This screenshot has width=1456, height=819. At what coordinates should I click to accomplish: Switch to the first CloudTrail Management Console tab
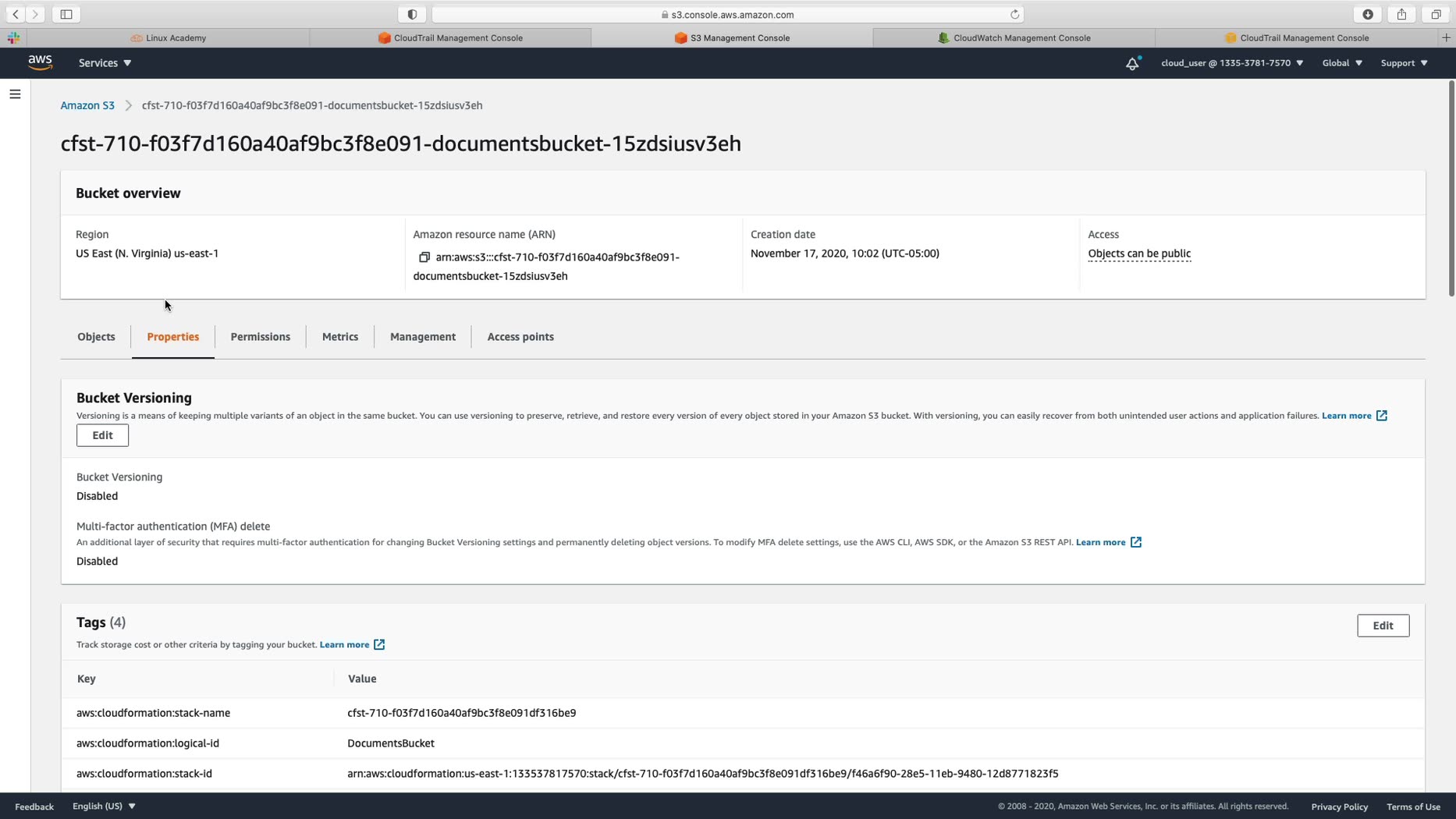(450, 37)
